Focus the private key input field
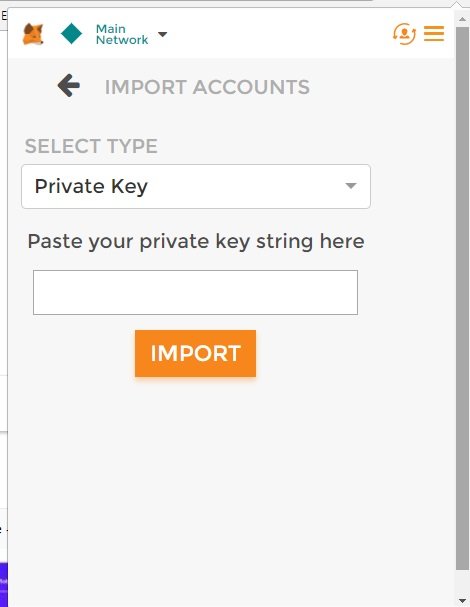 point(196,292)
